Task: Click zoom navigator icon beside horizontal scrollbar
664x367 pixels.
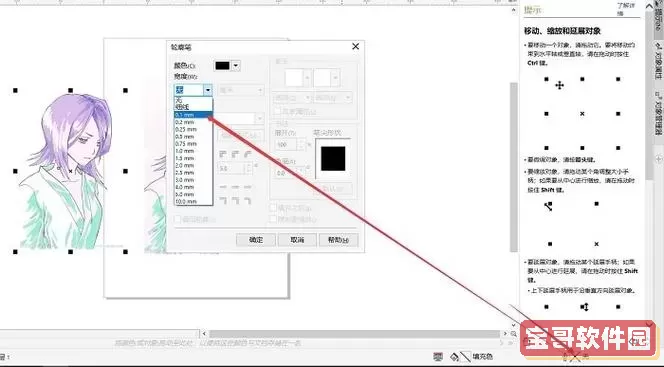Action: click(513, 334)
